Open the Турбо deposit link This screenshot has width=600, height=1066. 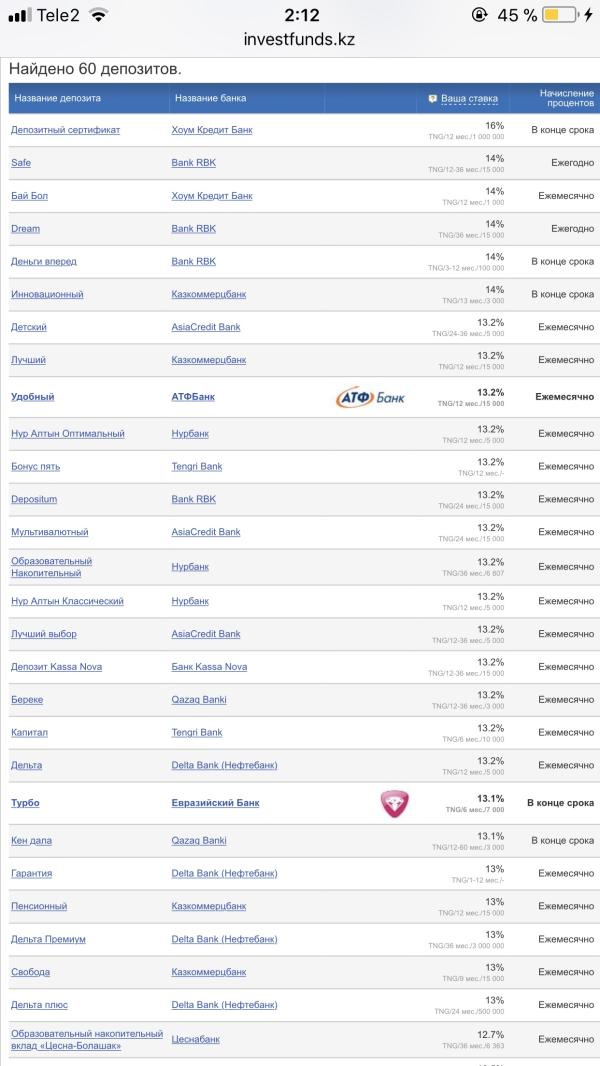[25, 803]
